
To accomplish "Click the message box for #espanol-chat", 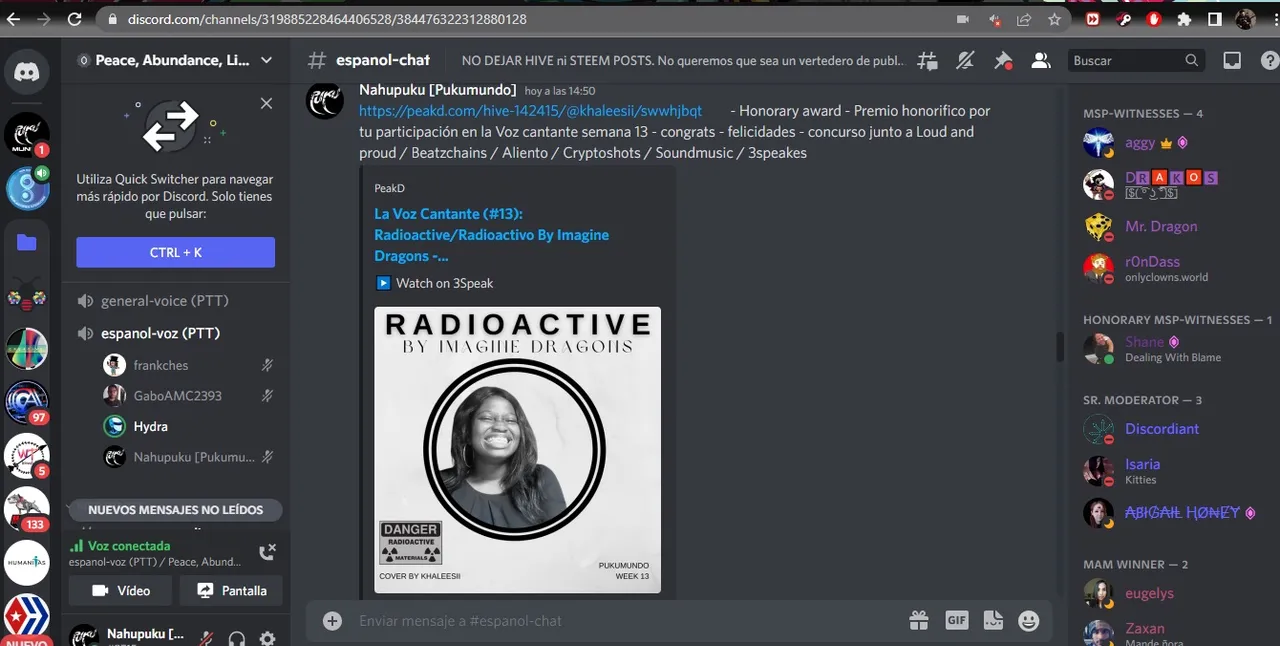I will [x=625, y=621].
